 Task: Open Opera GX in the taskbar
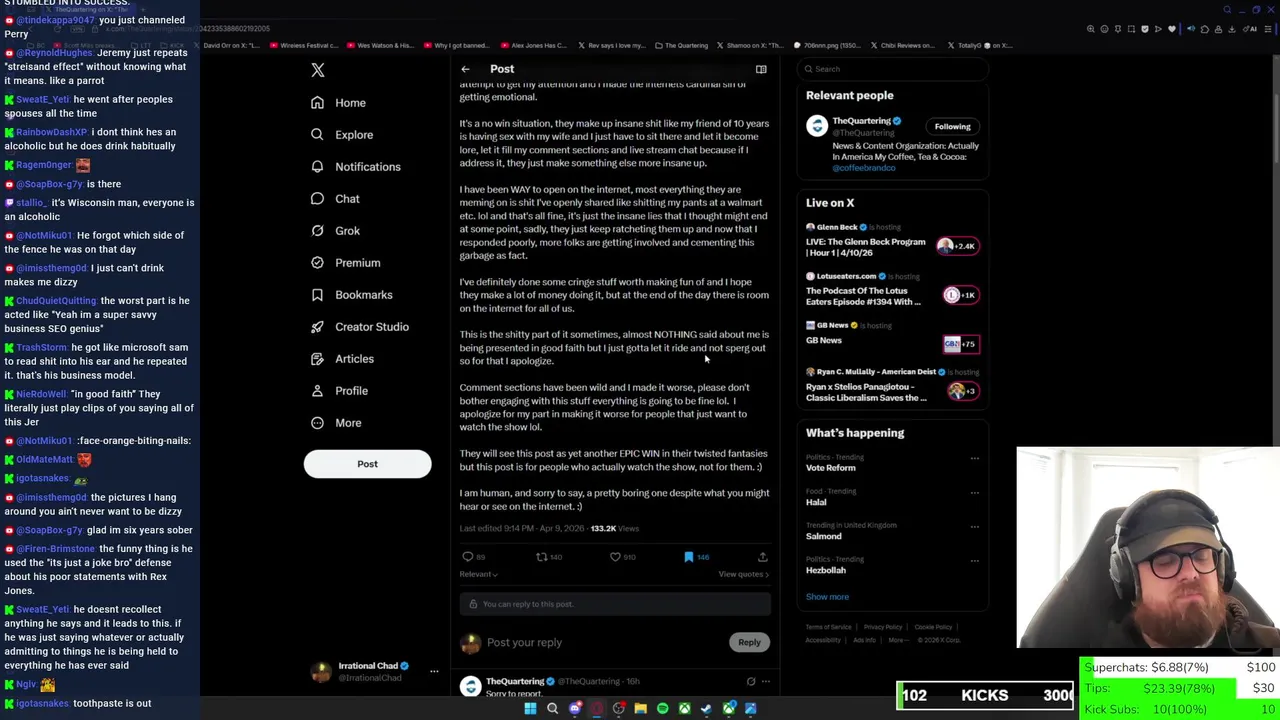click(597, 709)
